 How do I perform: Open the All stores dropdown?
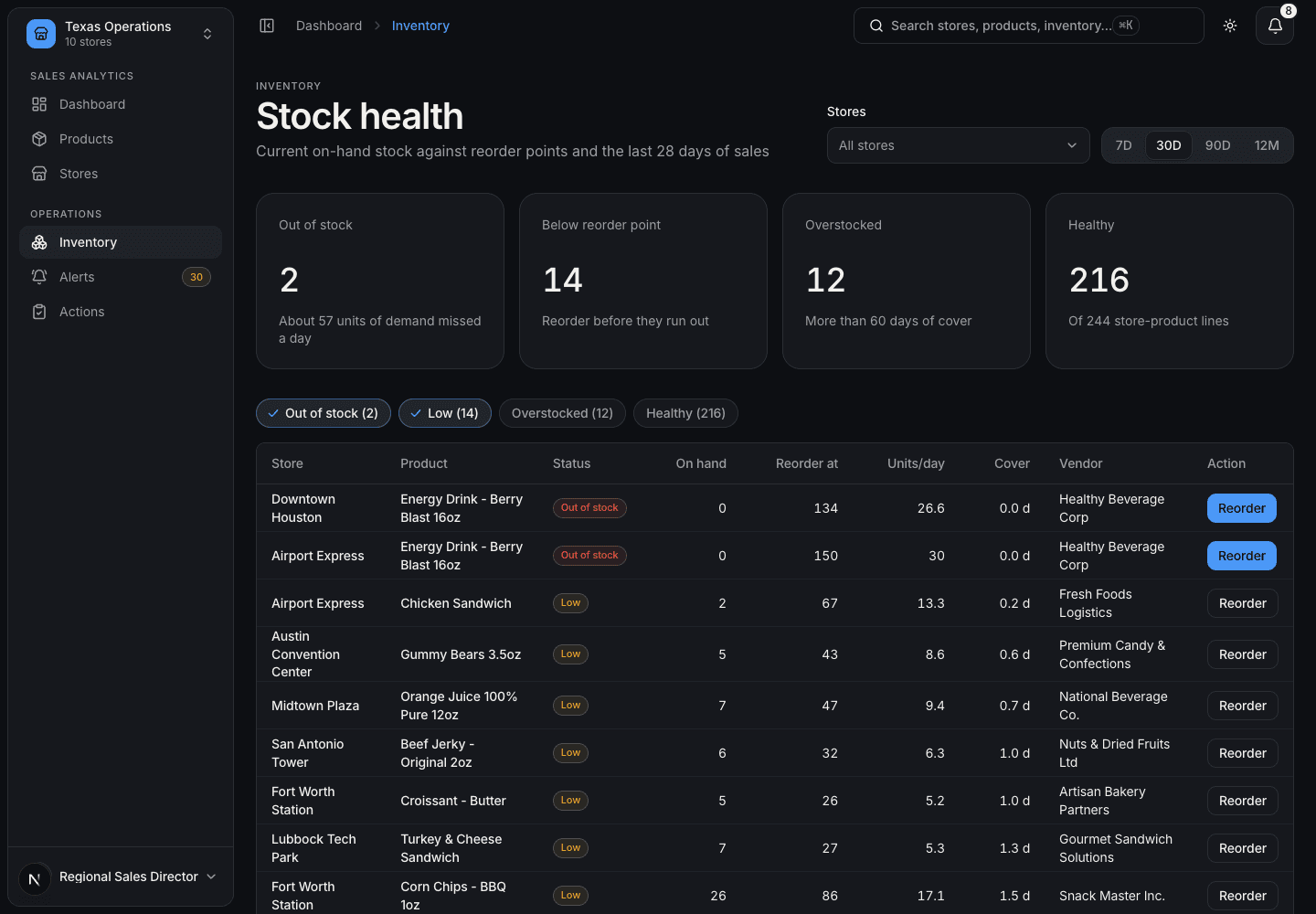[x=958, y=145]
